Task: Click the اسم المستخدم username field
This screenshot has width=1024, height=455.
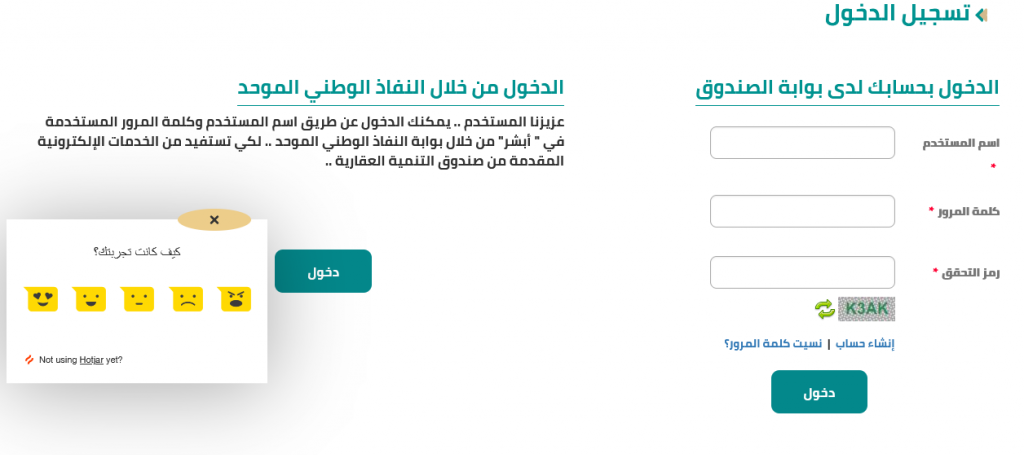Action: tap(802, 143)
